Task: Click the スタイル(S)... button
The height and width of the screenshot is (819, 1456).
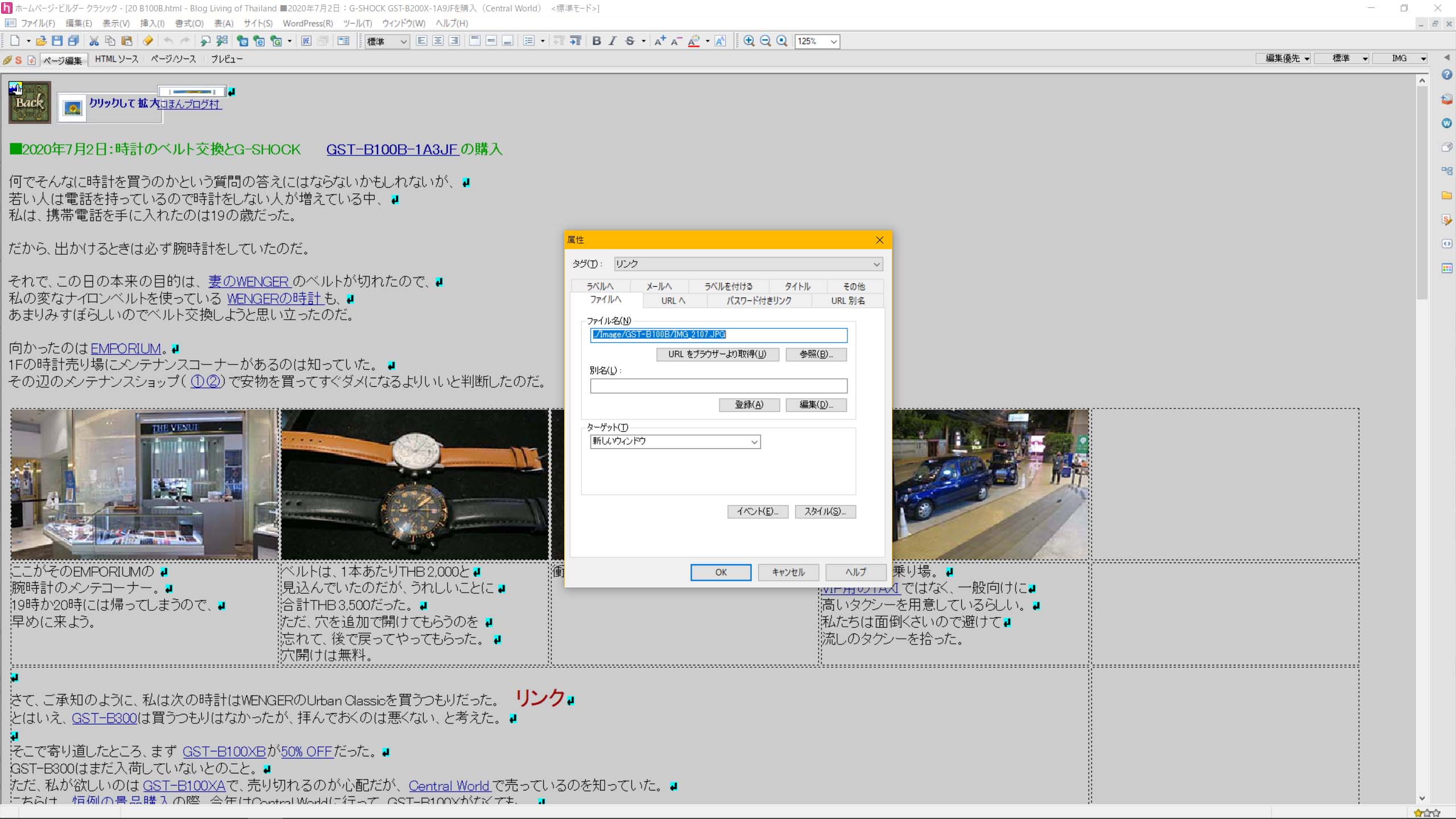Action: tap(825, 511)
